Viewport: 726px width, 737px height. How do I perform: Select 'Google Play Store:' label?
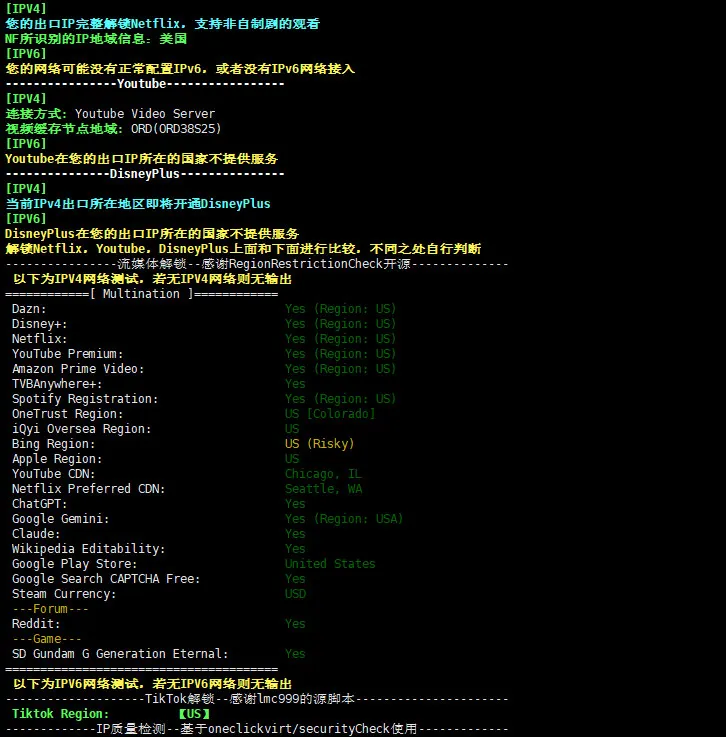click(74, 564)
